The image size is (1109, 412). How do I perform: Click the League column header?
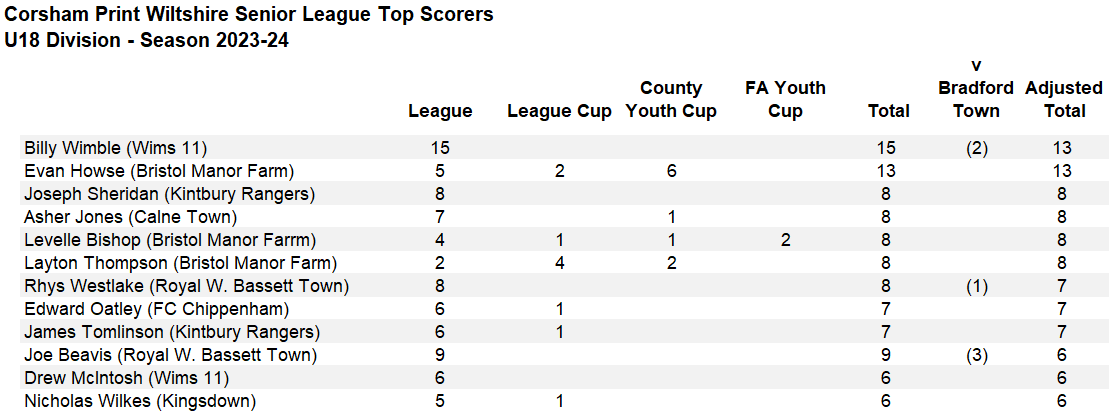coord(440,111)
